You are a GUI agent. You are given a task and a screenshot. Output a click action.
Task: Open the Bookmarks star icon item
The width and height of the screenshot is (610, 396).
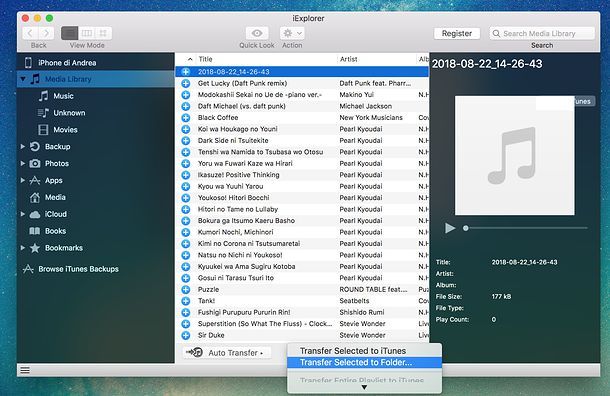point(35,248)
